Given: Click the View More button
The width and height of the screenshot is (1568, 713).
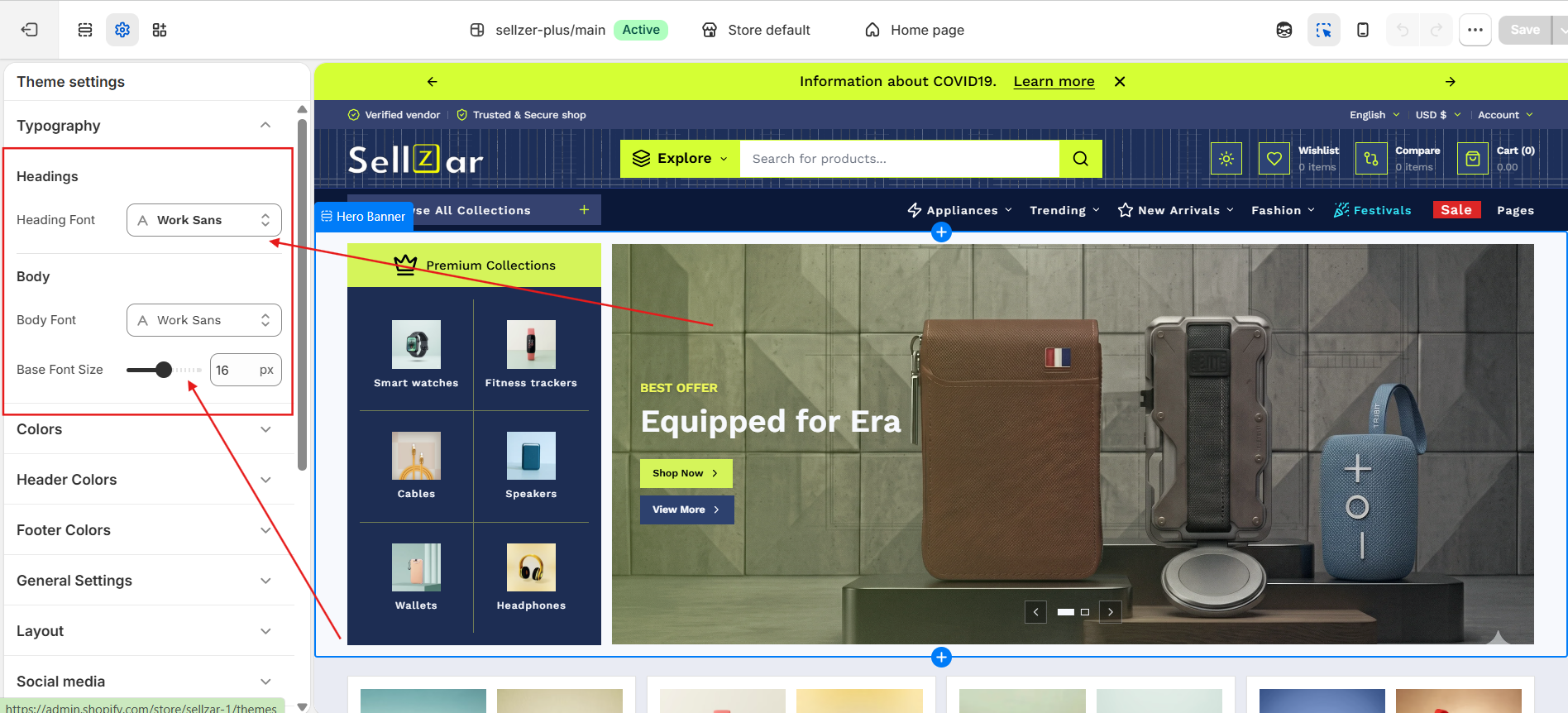Looking at the screenshot, I should click(687, 510).
